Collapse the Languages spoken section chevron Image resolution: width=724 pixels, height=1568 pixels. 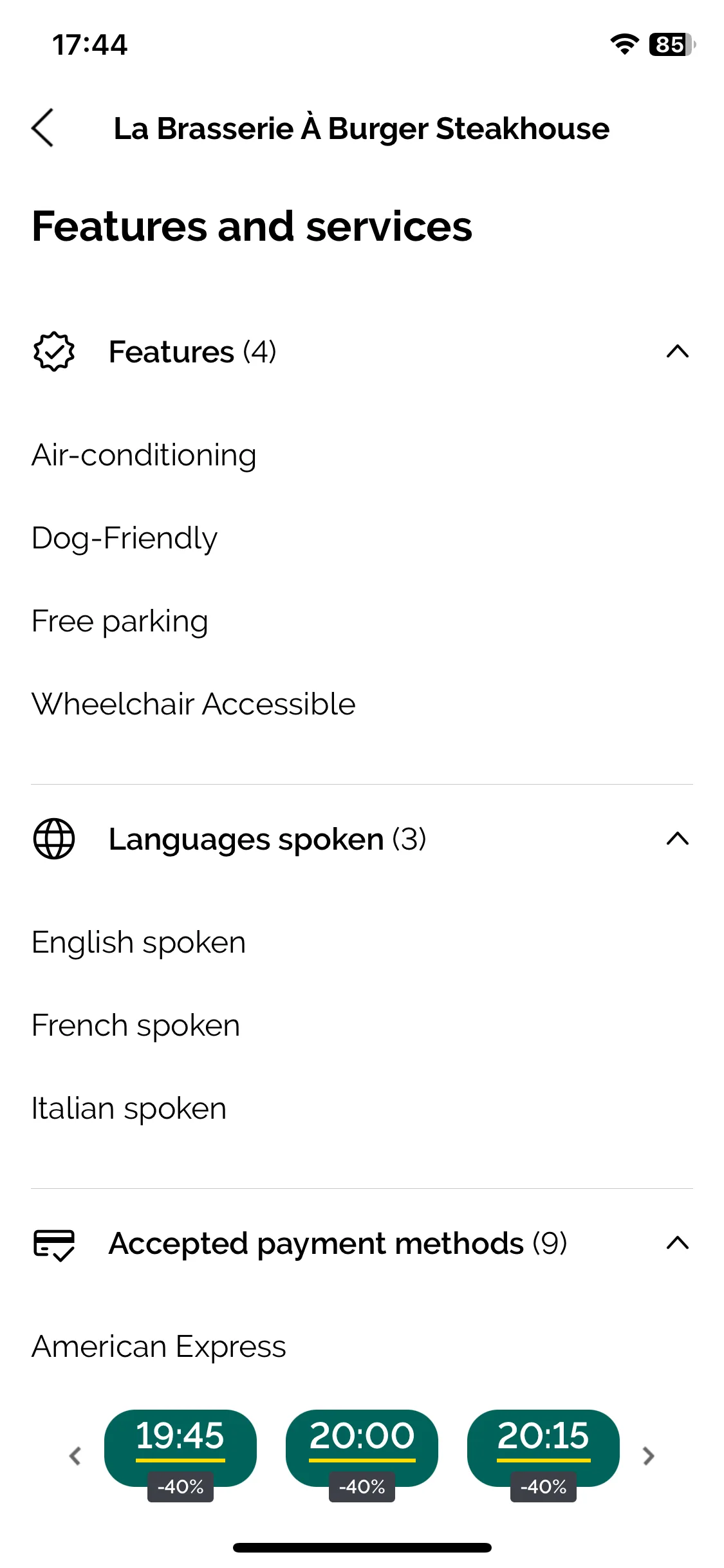[x=678, y=839]
